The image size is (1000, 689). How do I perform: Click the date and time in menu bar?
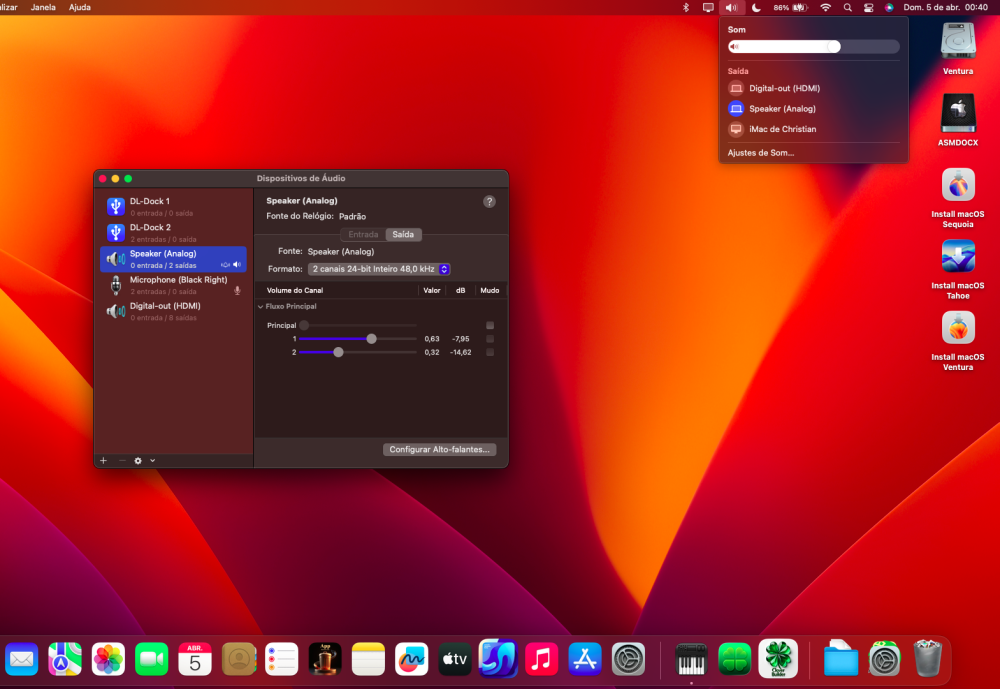click(945, 8)
